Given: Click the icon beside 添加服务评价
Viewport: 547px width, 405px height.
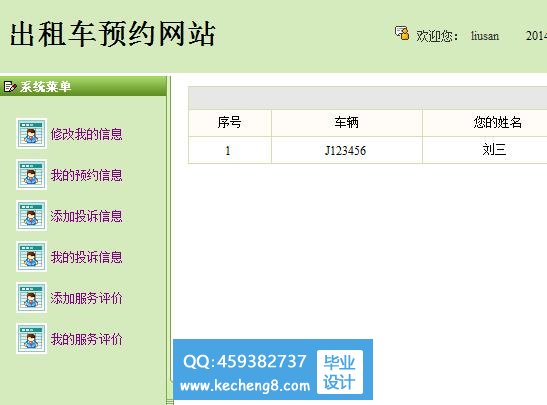Looking at the screenshot, I should click(x=31, y=298).
